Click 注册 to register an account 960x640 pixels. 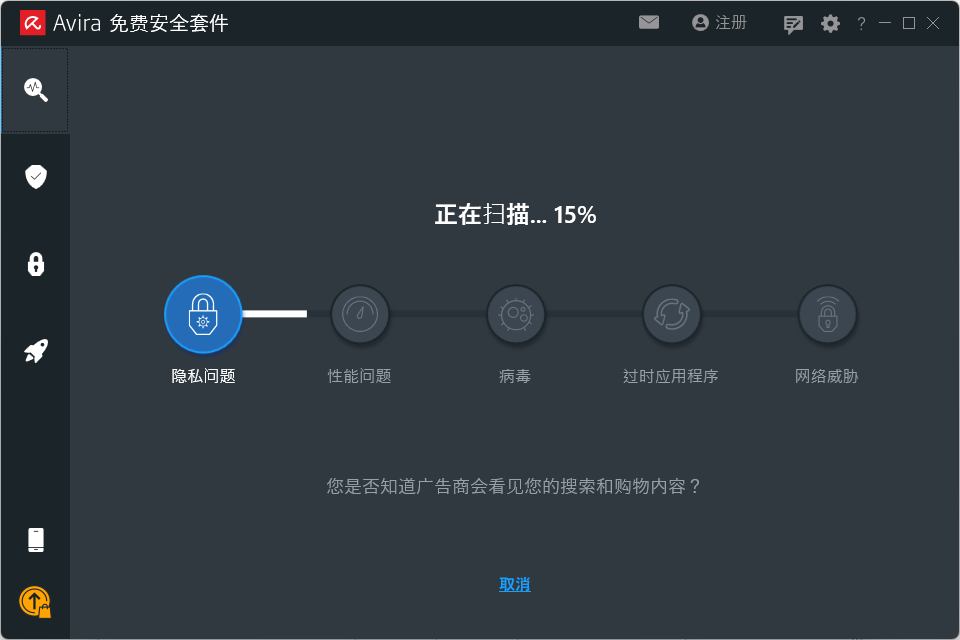pos(719,22)
